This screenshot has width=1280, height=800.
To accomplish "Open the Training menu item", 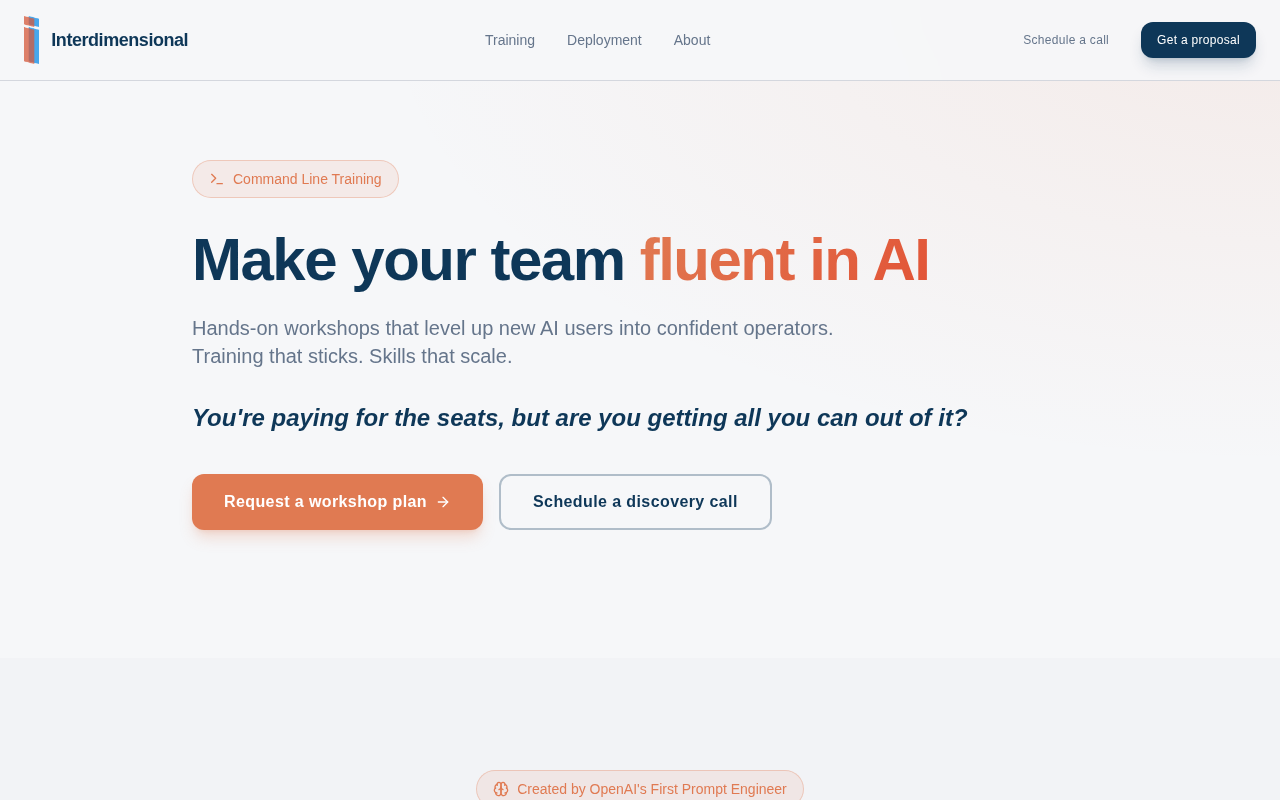I will pyautogui.click(x=510, y=40).
